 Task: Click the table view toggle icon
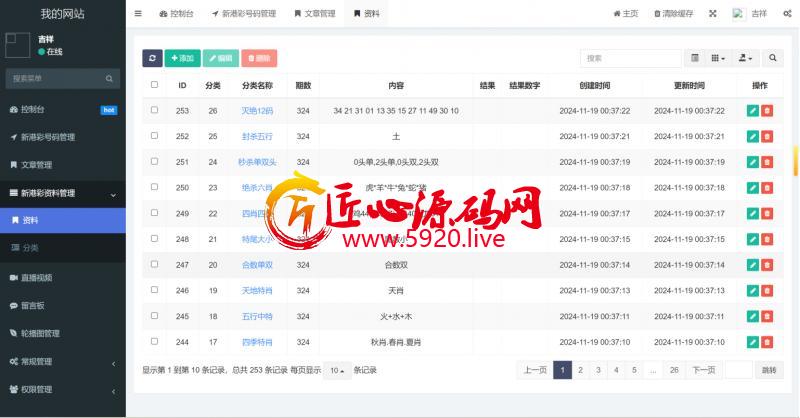pyautogui.click(x=695, y=59)
